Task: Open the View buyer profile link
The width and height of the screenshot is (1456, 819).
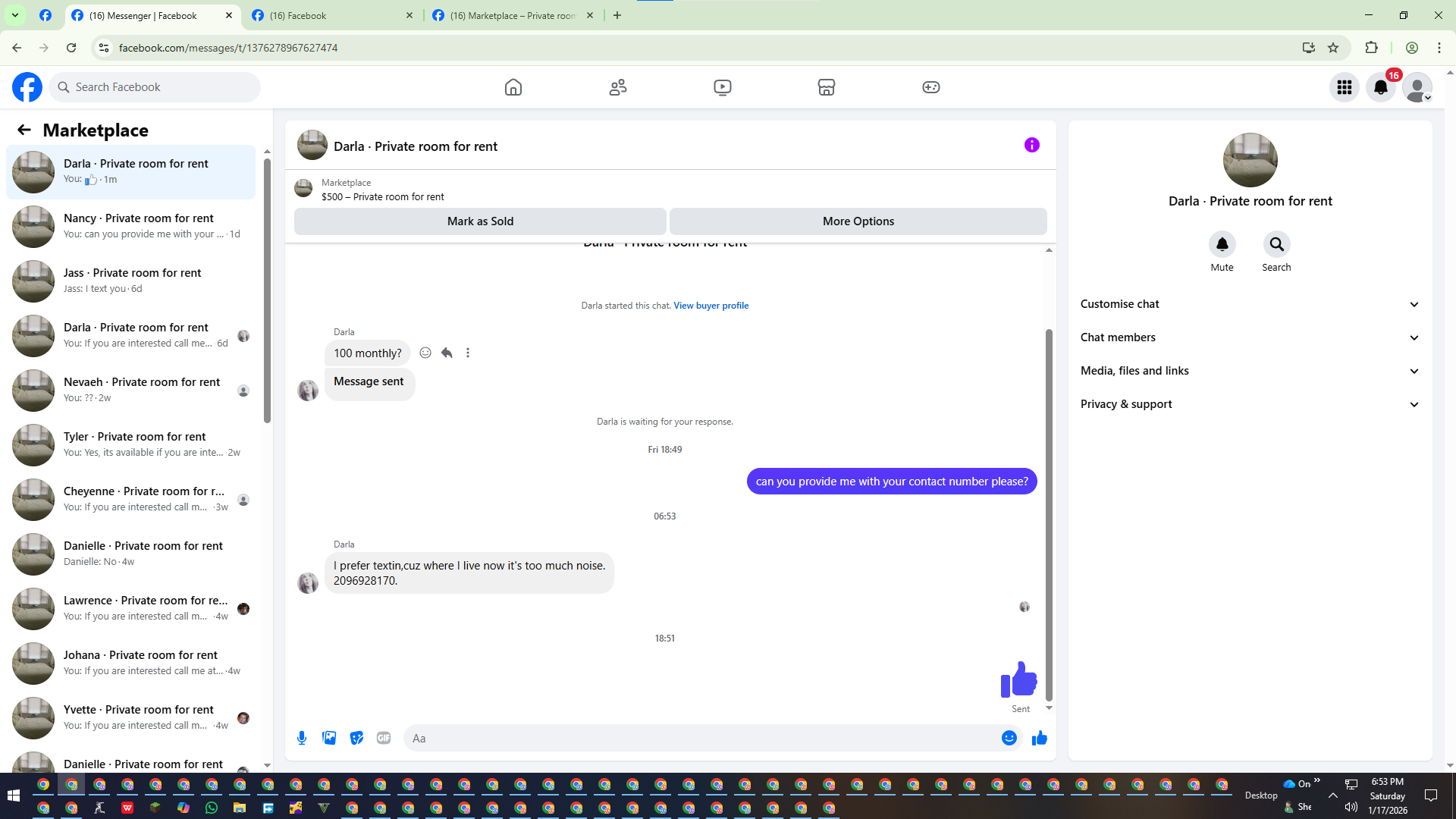Action: (711, 306)
